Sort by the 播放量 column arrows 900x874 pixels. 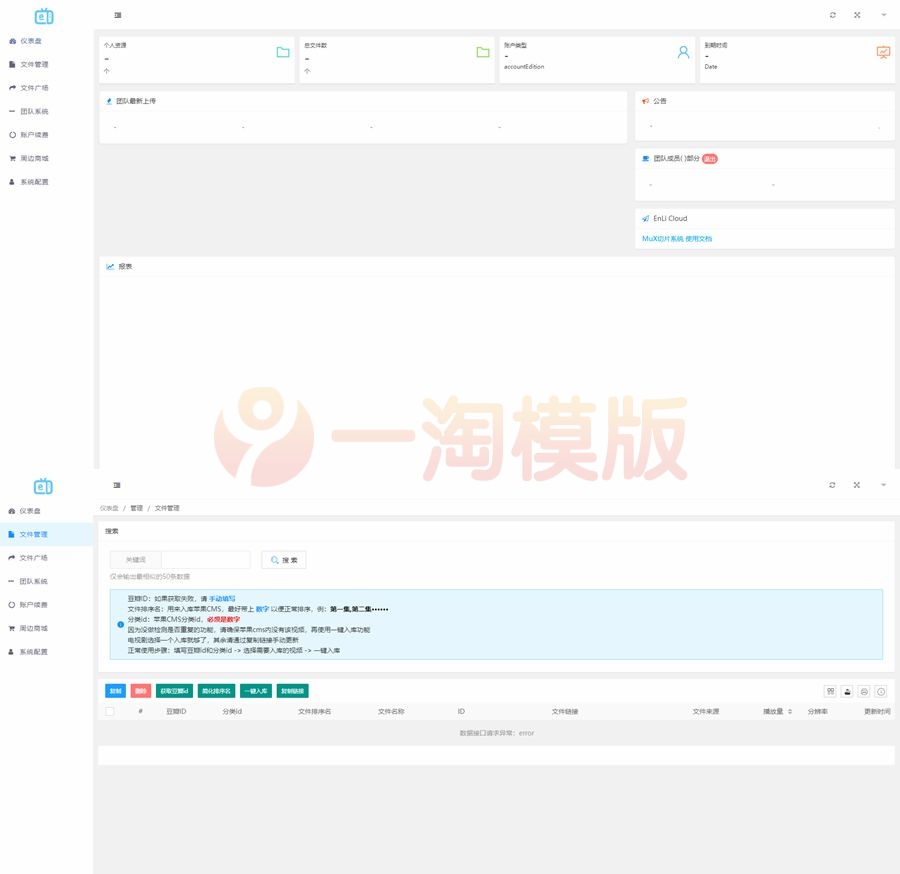point(790,712)
